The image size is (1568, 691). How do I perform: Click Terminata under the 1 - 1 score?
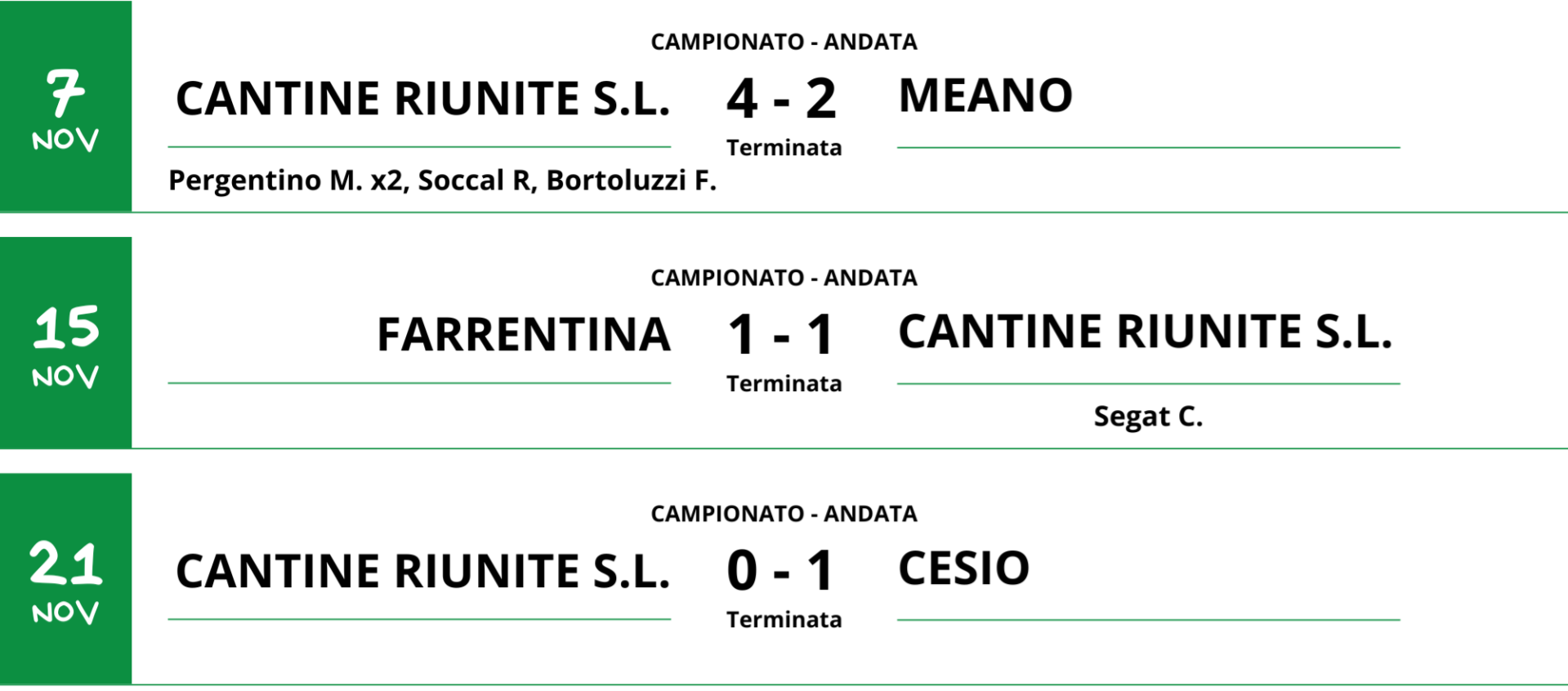[x=784, y=384]
